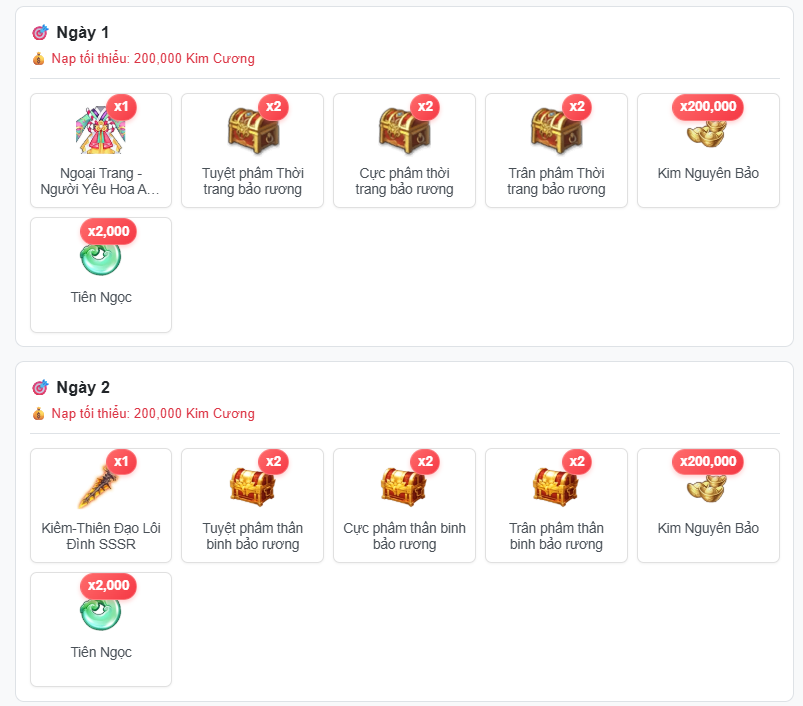803x706 pixels.
Task: Click the target icon beside Ngày 1
Action: (x=40, y=32)
